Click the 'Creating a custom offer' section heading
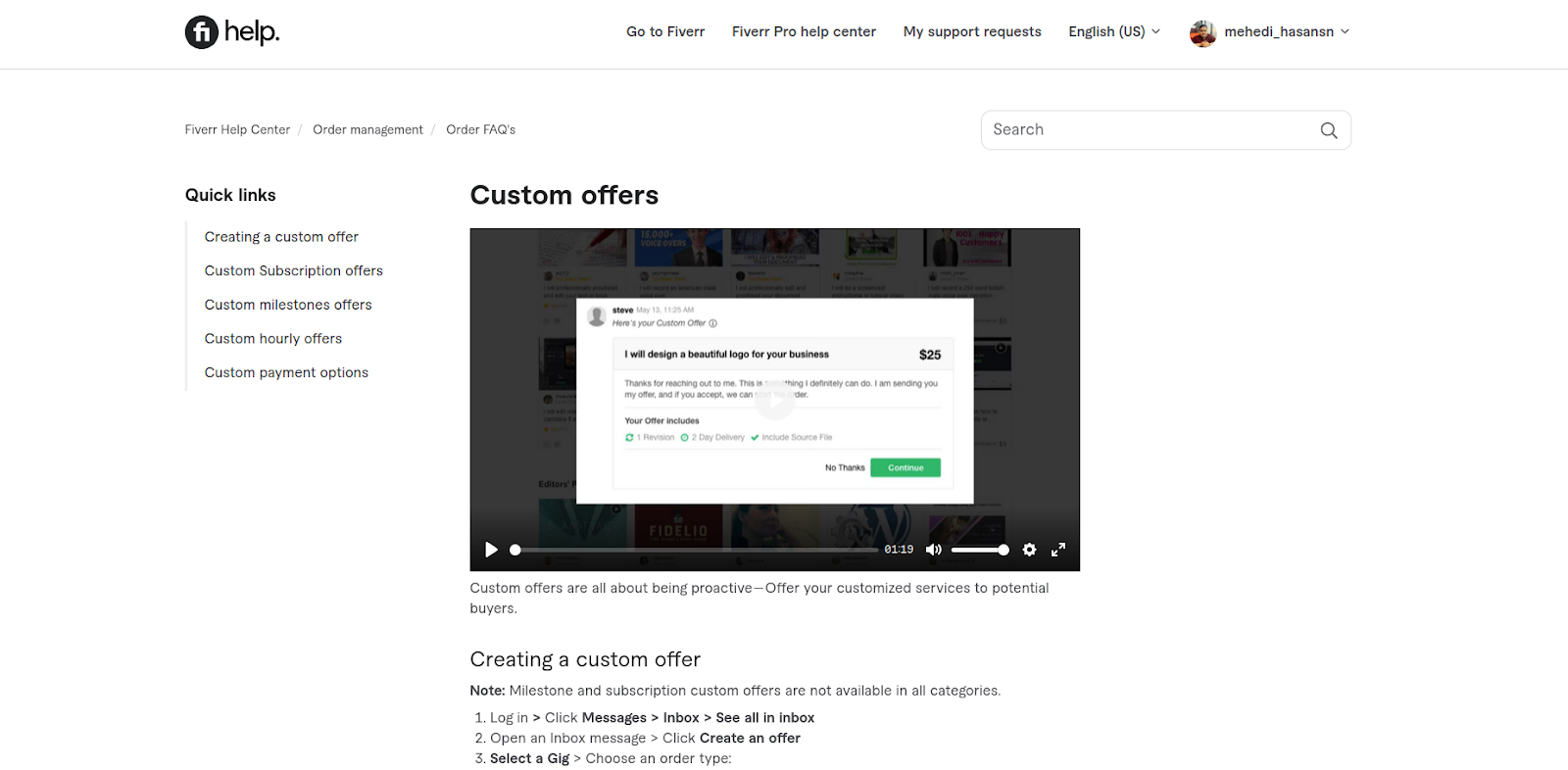This screenshot has height=770, width=1568. [x=585, y=659]
